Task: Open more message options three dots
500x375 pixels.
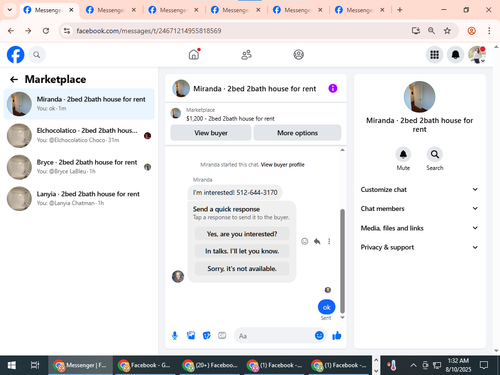Action: click(x=329, y=241)
